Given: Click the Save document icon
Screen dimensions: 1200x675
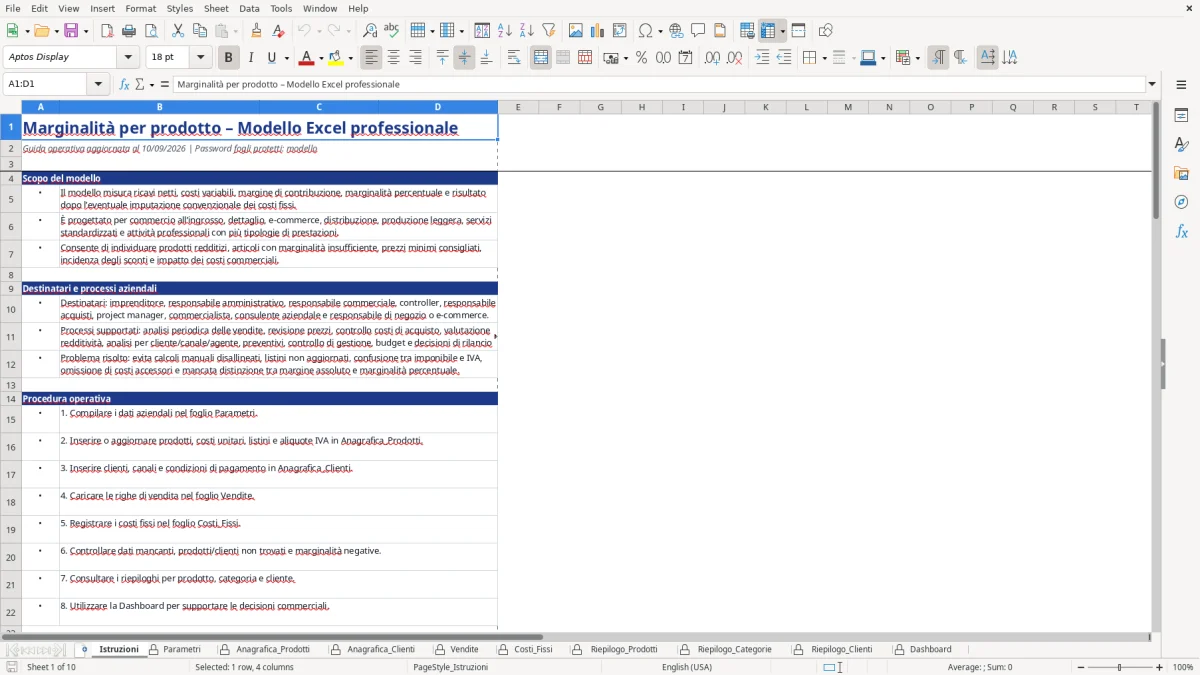Looking at the screenshot, I should [71, 31].
